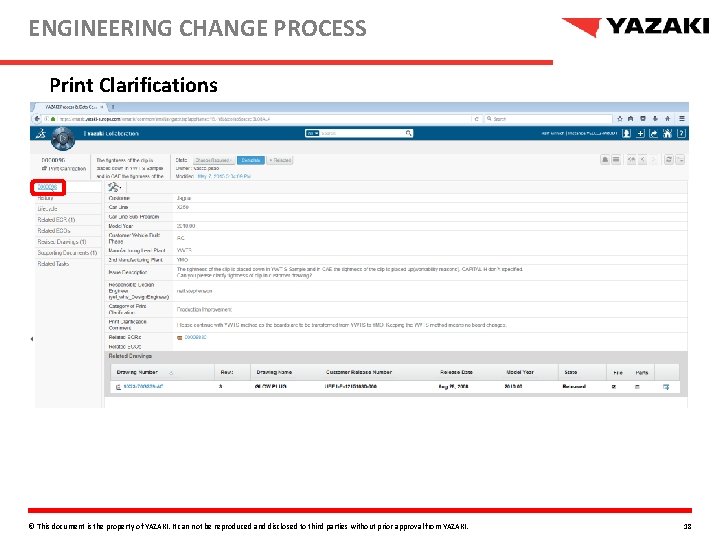Click the browser downloads arrow icon
Viewport: 720px width, 540px height.
click(x=655, y=118)
